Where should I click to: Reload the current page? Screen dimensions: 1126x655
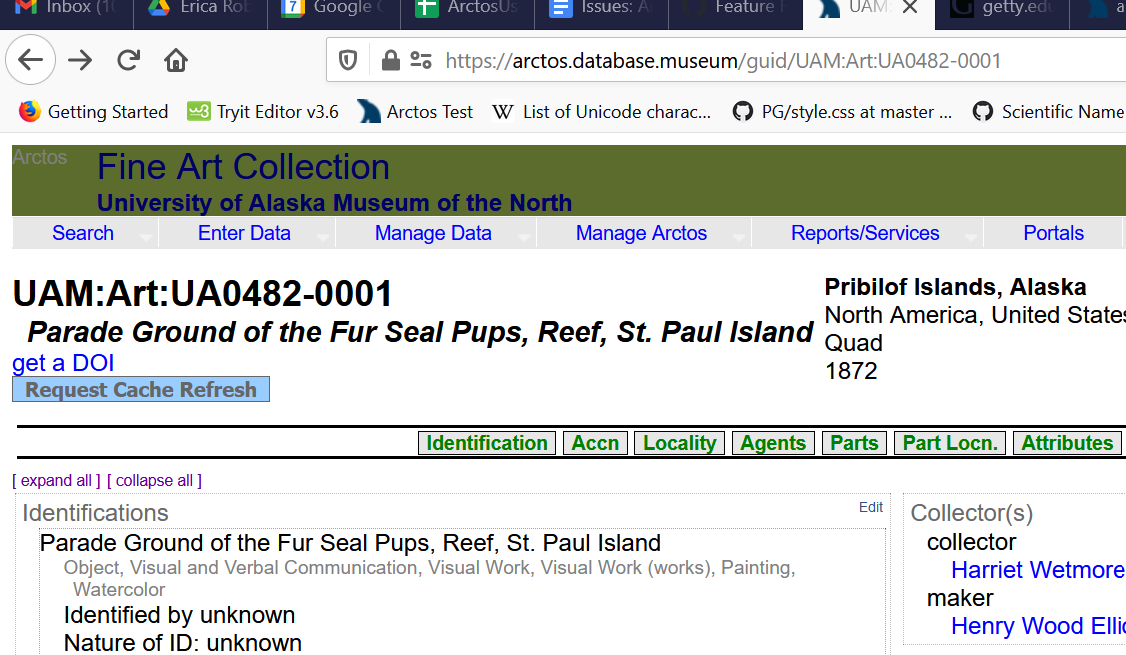click(x=129, y=60)
